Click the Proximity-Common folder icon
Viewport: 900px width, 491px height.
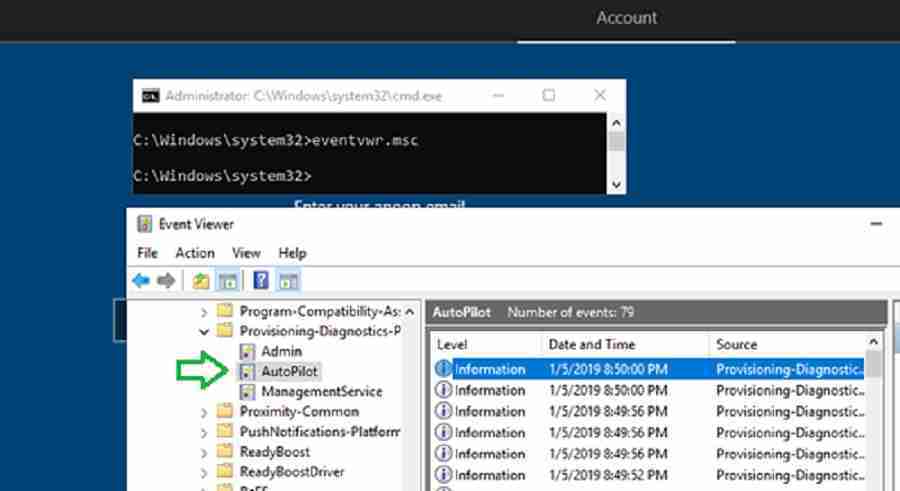[x=224, y=411]
